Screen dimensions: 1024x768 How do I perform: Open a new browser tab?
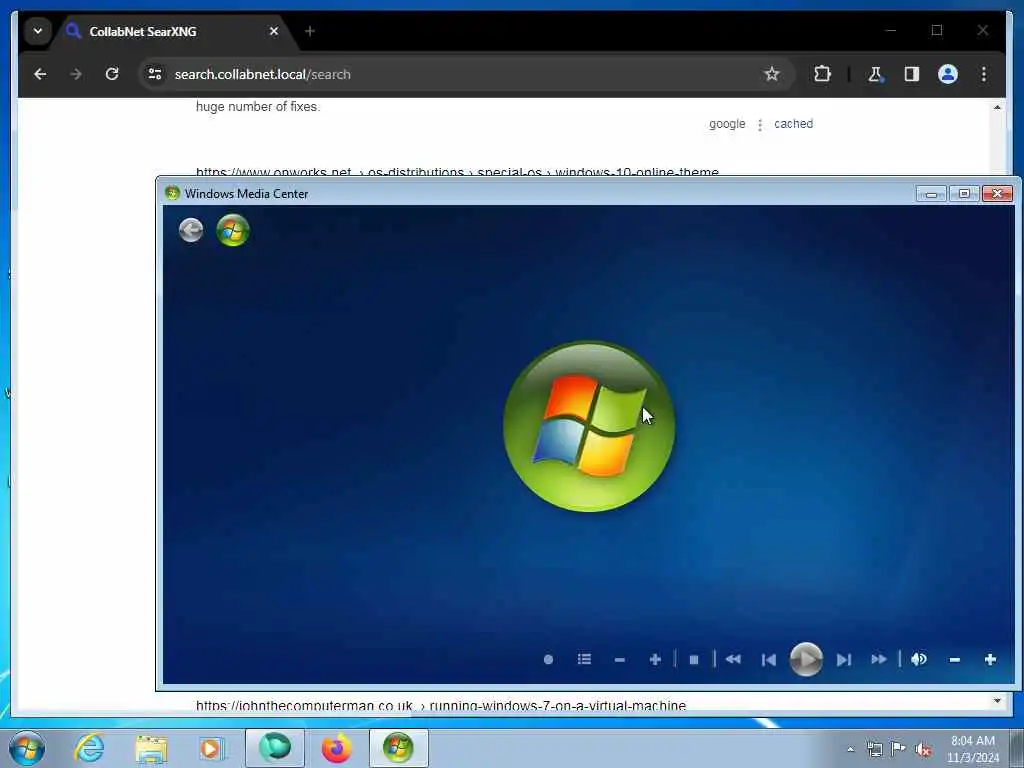click(310, 31)
